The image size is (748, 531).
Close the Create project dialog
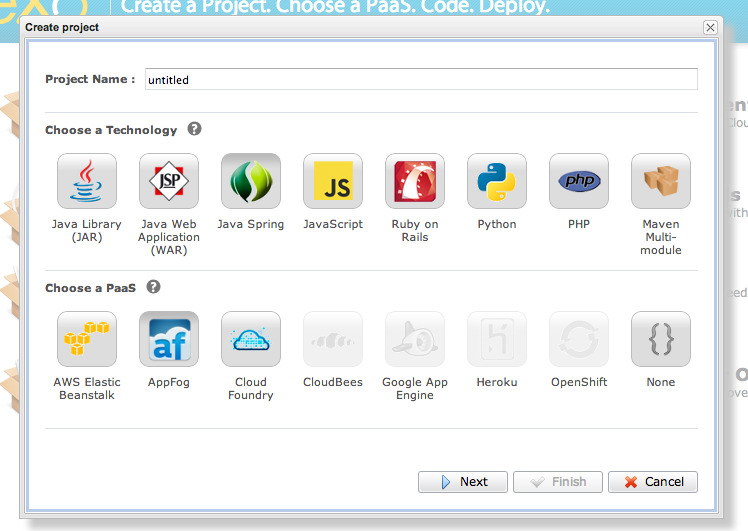(710, 27)
